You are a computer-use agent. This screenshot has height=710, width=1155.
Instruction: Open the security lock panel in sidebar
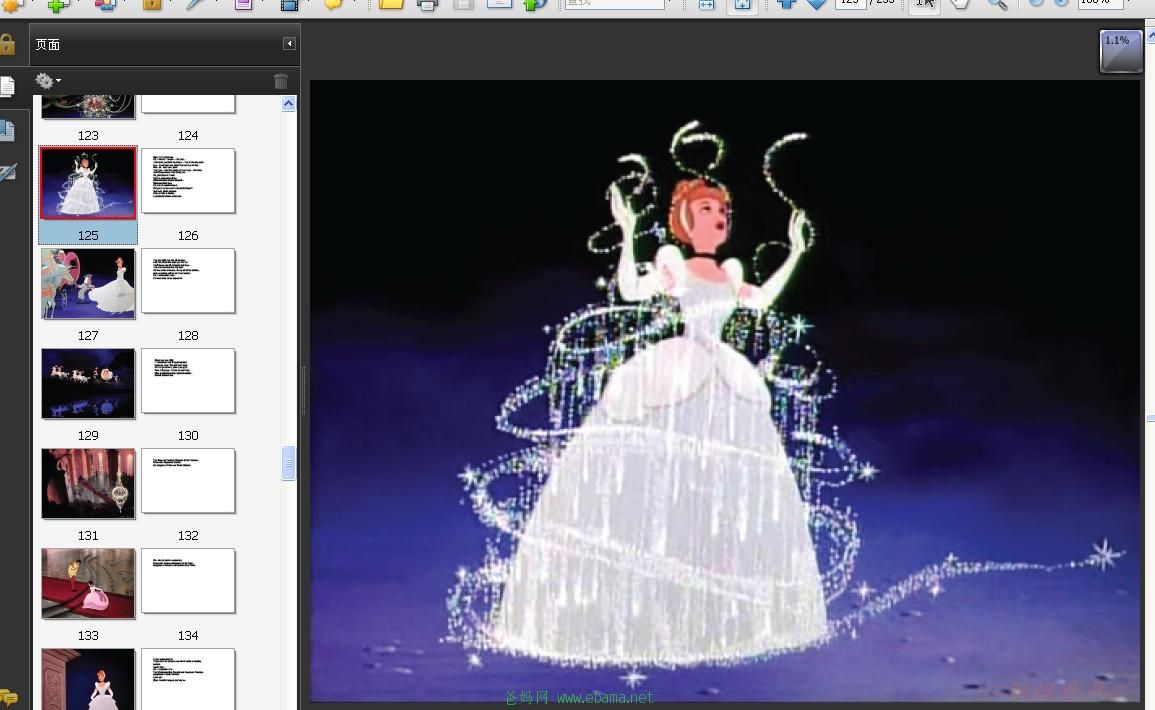(x=7, y=45)
